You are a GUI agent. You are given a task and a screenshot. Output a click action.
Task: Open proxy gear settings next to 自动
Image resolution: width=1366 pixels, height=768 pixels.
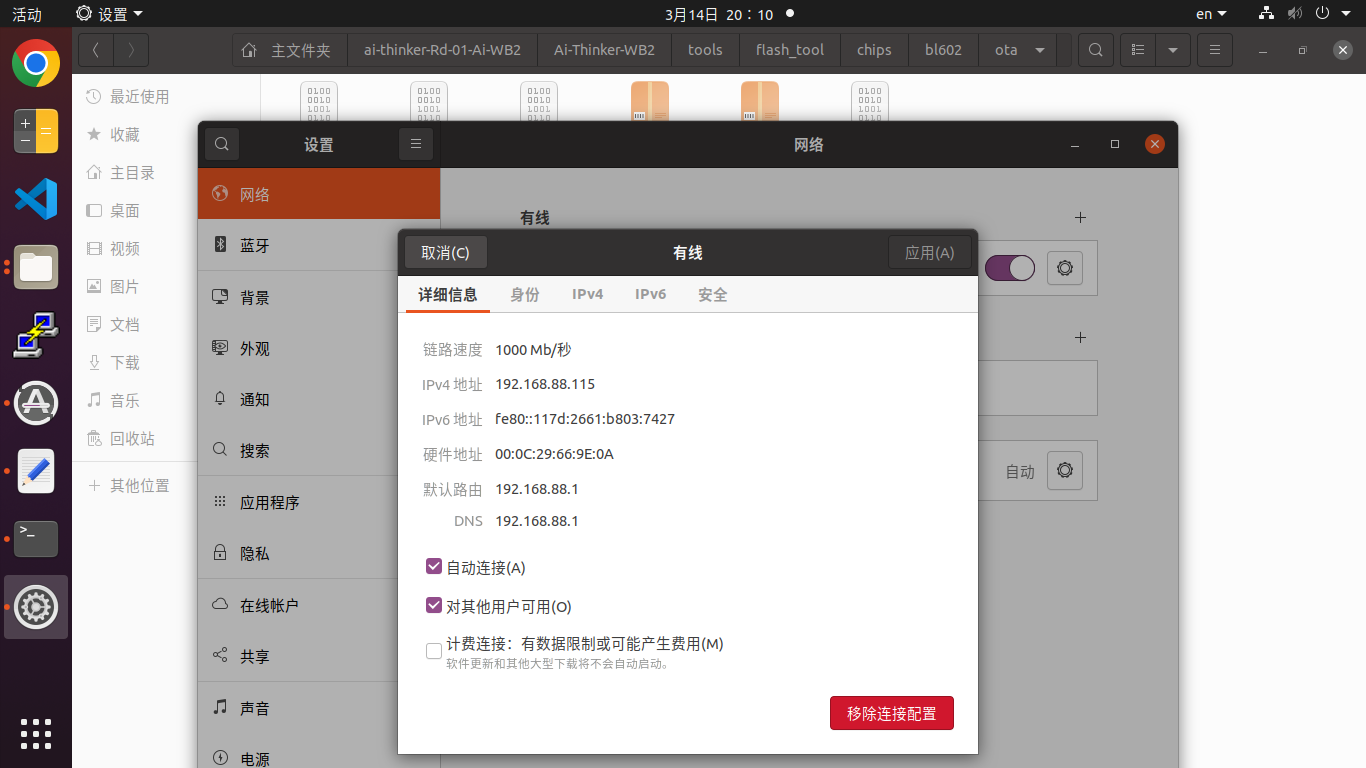click(1065, 470)
